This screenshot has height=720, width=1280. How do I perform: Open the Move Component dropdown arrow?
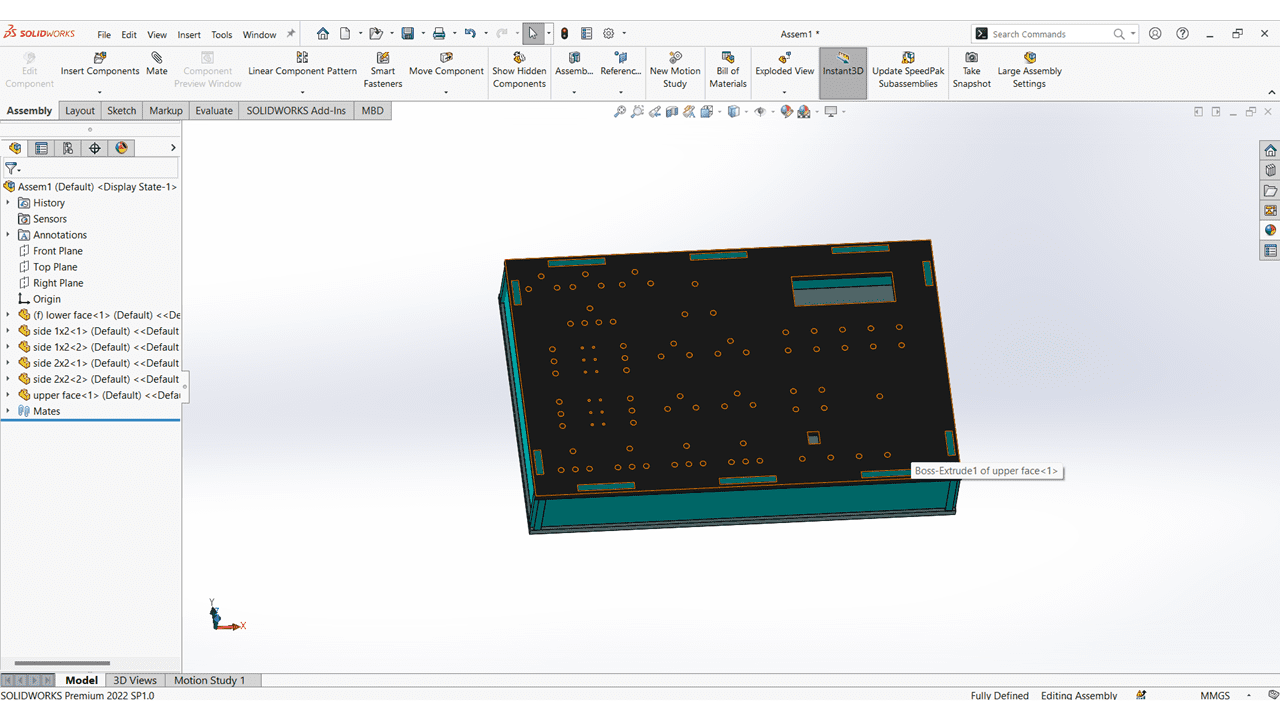click(x=446, y=92)
